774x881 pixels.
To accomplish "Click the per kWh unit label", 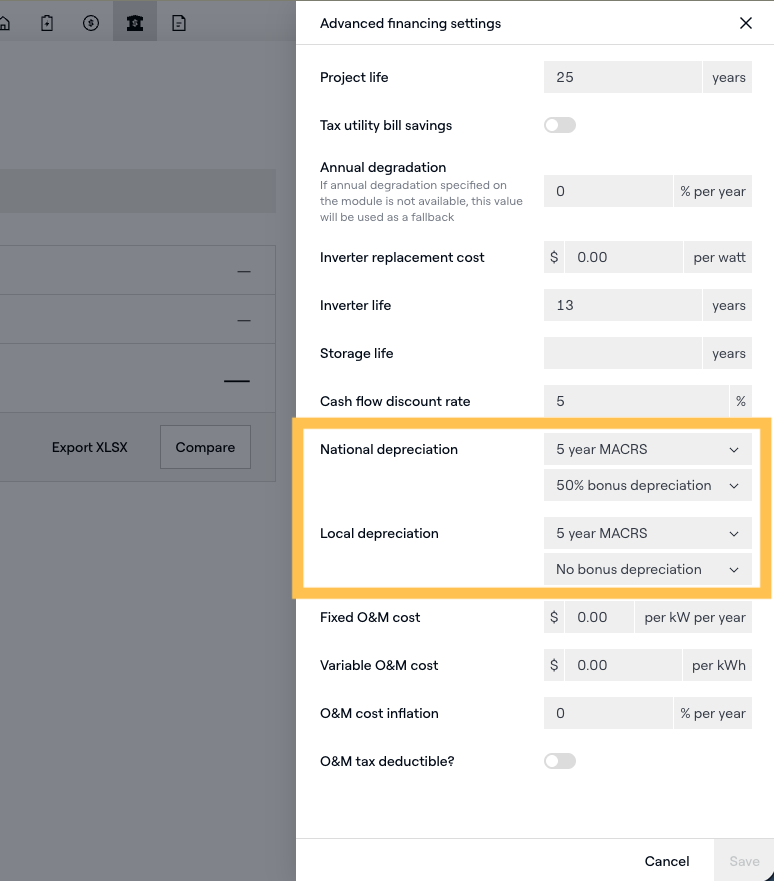I will 718,665.
